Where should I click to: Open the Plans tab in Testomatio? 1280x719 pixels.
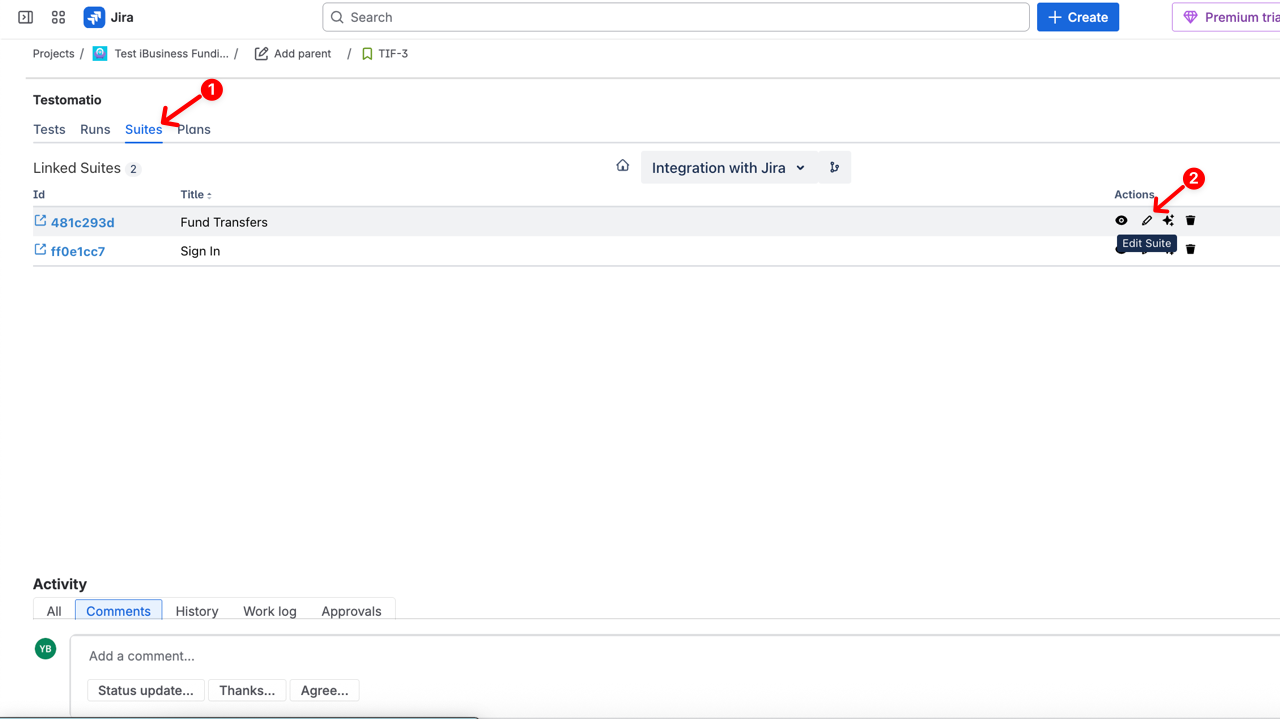click(x=194, y=130)
